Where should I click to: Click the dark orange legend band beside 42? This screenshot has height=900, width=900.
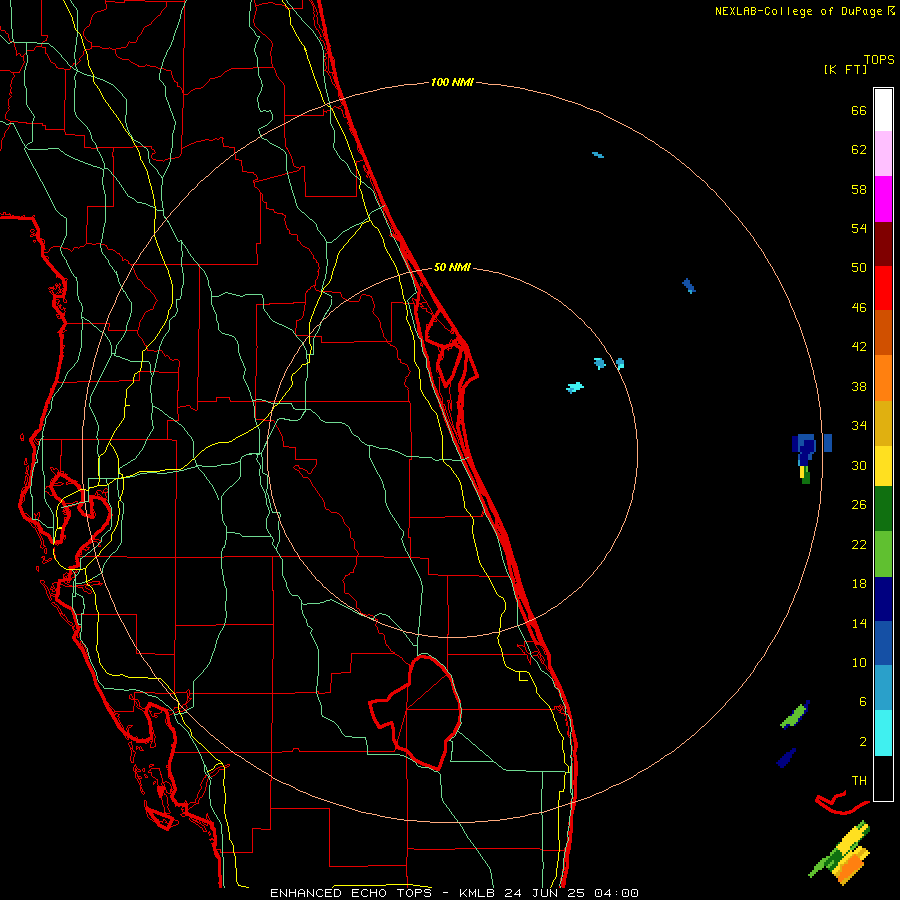click(x=883, y=332)
